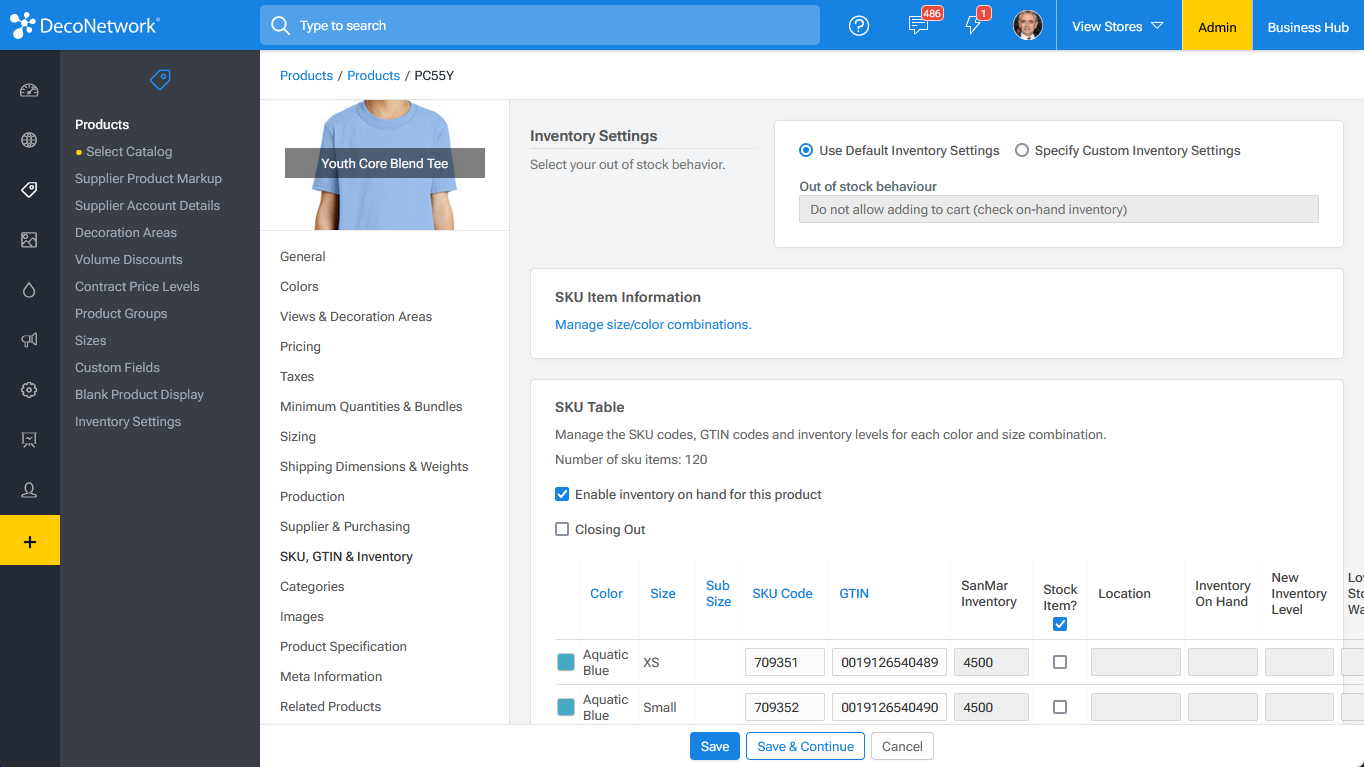Screen dimensions: 1364x767
Task: Open the Out of stock behaviour dropdown
Action: [x=1058, y=209]
